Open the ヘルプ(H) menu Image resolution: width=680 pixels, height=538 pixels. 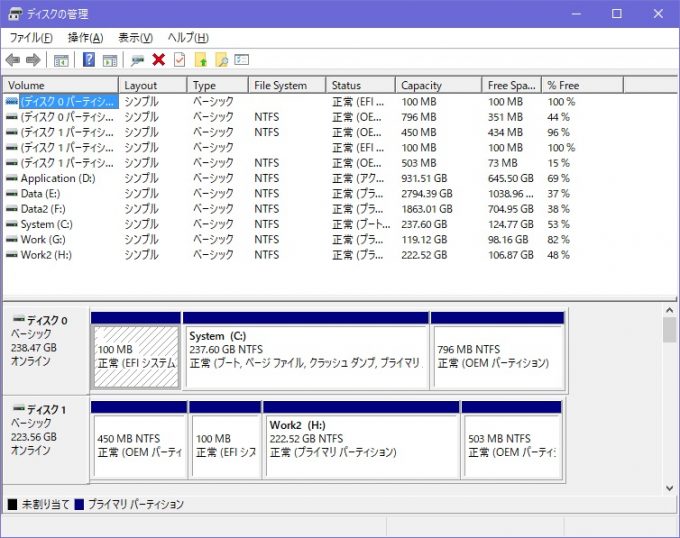(188, 38)
